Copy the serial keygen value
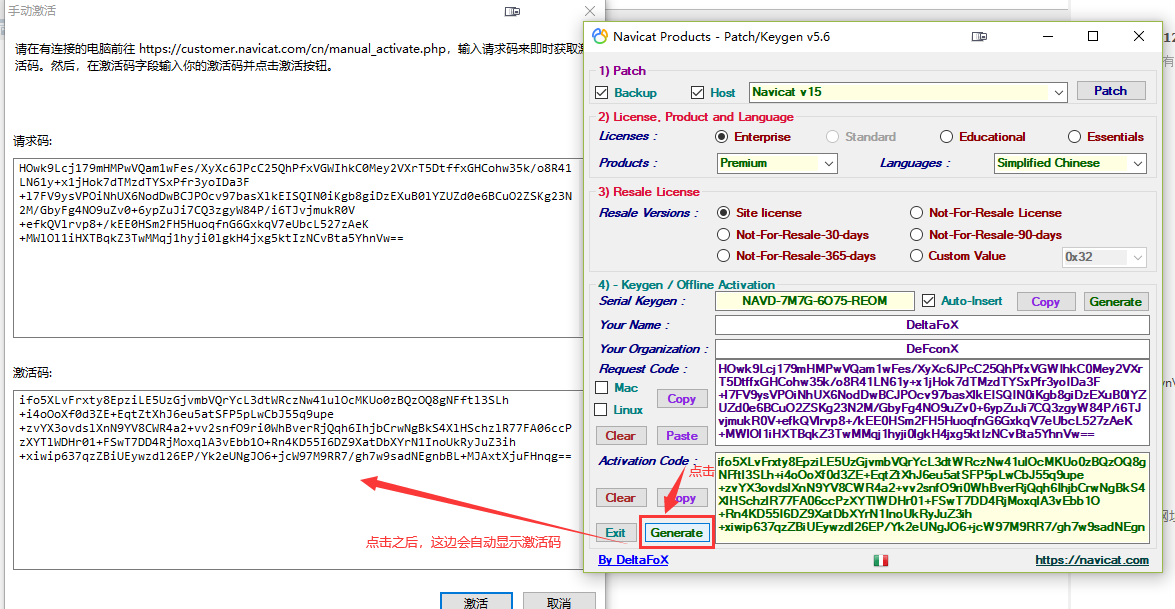Screen dimensions: 1175x609 click(x=1045, y=301)
